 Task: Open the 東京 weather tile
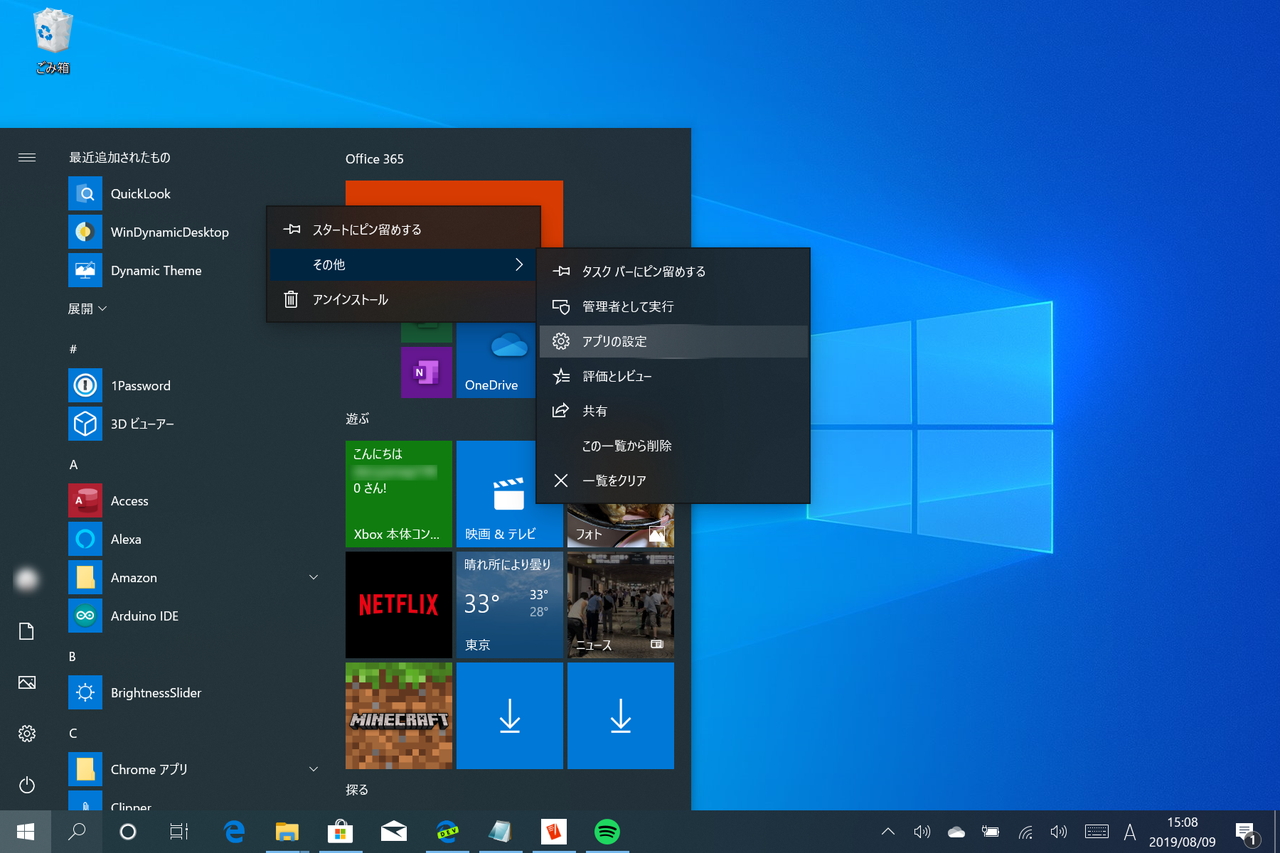pyautogui.click(x=509, y=605)
